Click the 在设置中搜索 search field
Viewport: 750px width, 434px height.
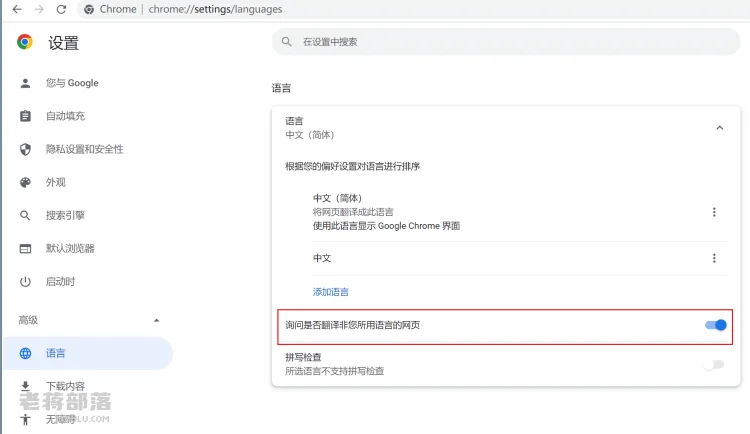pos(506,42)
